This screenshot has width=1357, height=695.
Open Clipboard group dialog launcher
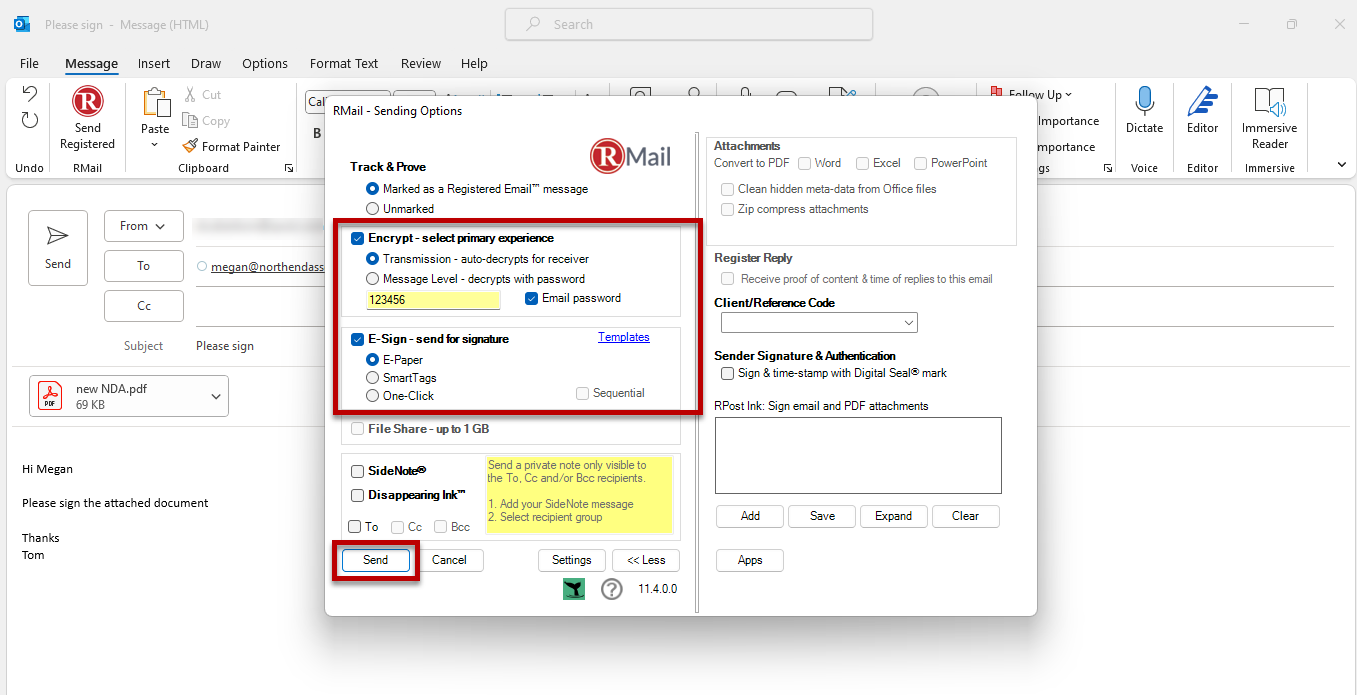pos(289,168)
